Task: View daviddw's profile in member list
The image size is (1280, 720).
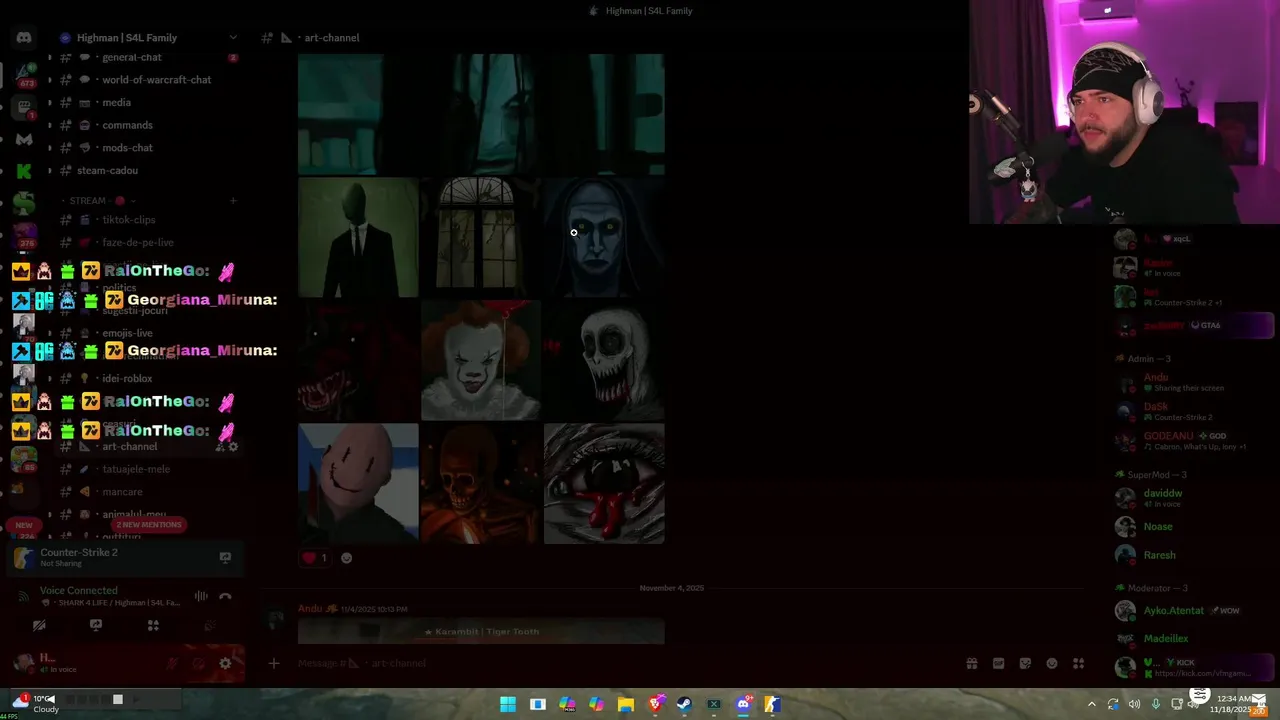Action: point(1192,498)
